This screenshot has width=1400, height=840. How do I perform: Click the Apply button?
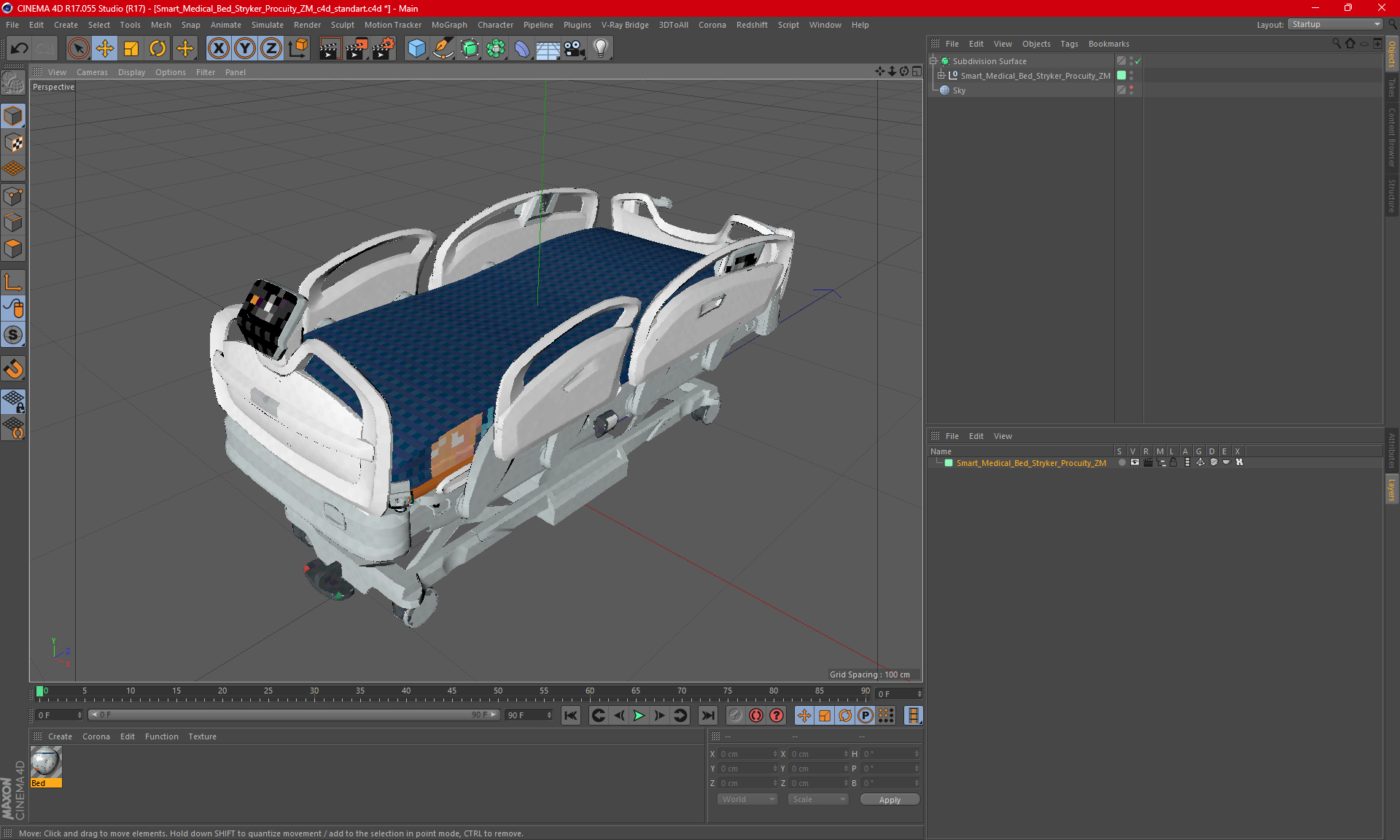[x=890, y=800]
